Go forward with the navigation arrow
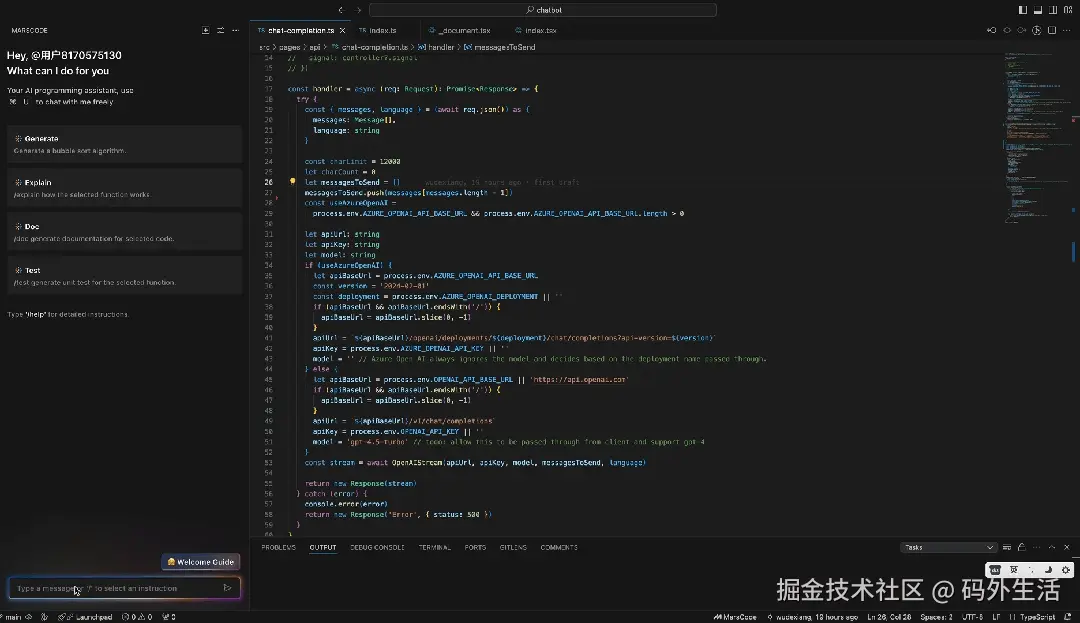1080x623 pixels. click(x=358, y=10)
